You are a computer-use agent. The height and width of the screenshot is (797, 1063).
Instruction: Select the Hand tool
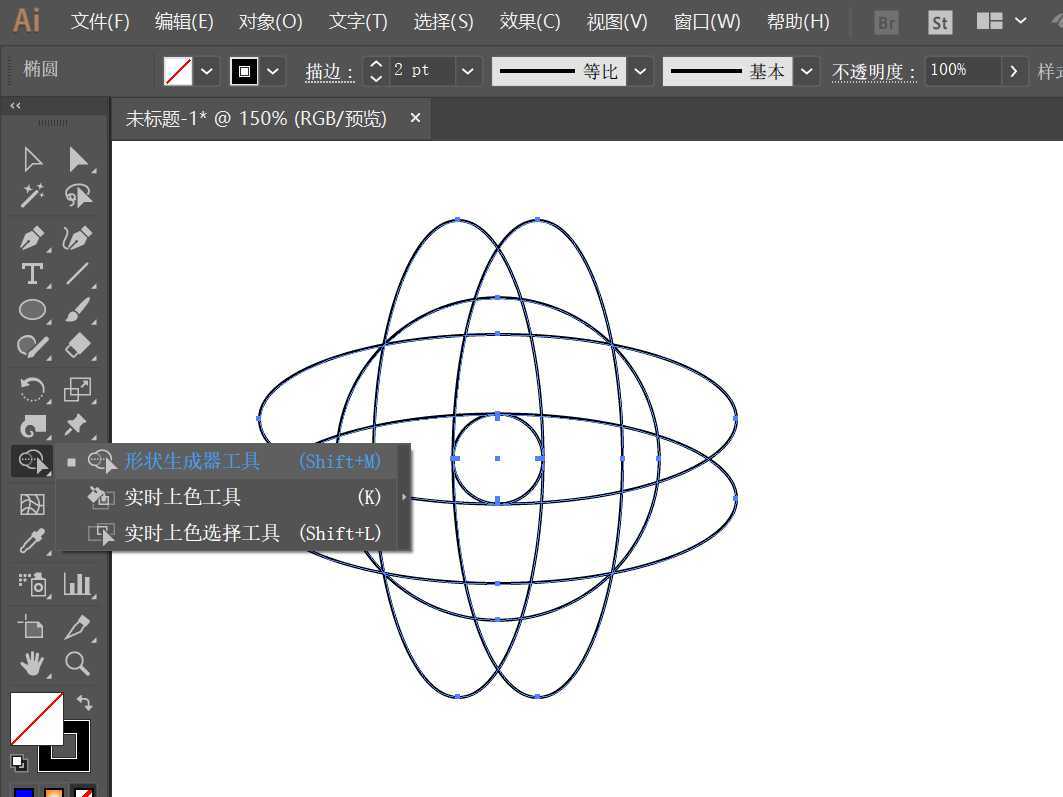click(31, 663)
